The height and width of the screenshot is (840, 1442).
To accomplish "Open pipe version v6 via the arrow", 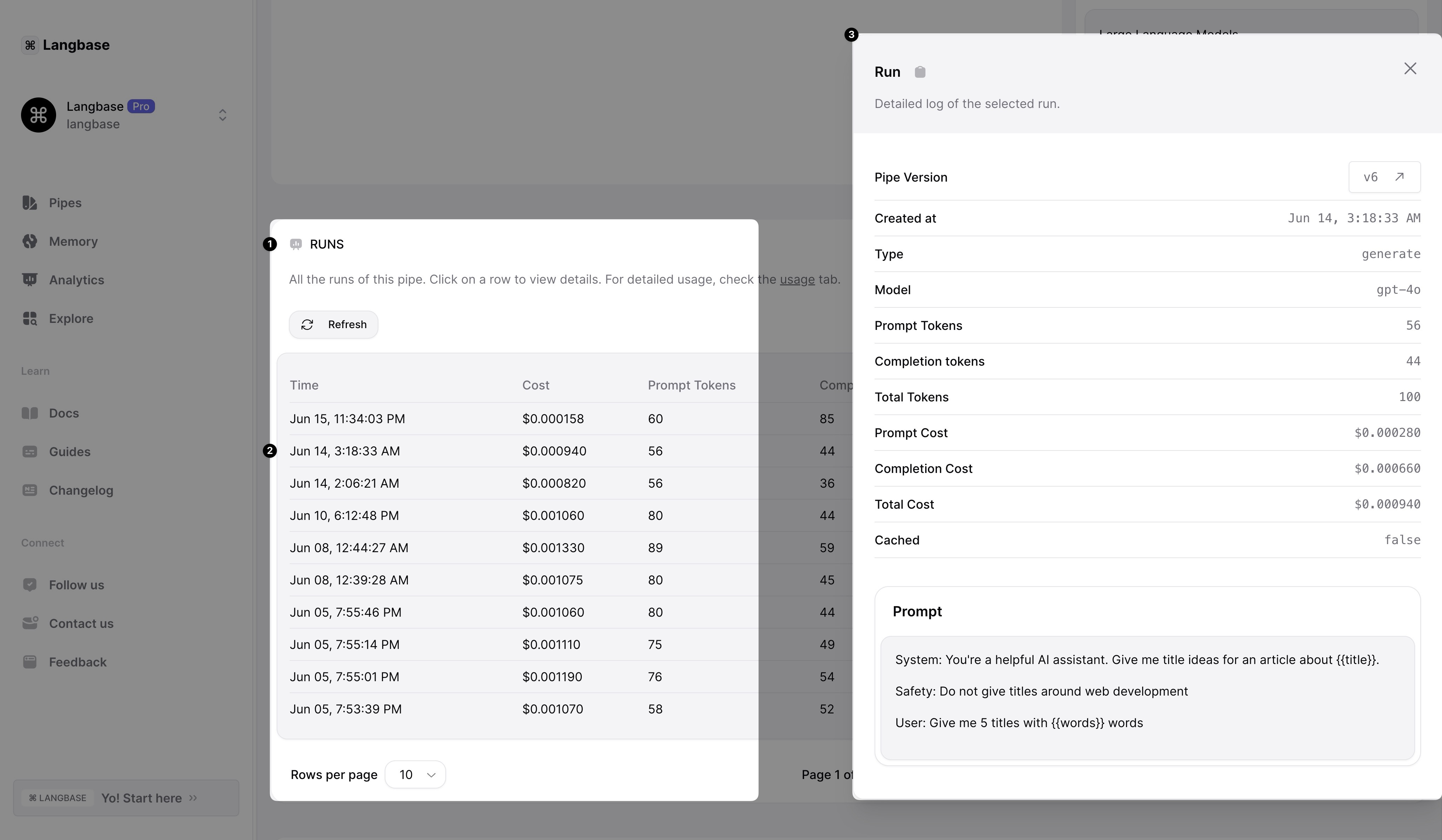I will click(x=1399, y=177).
